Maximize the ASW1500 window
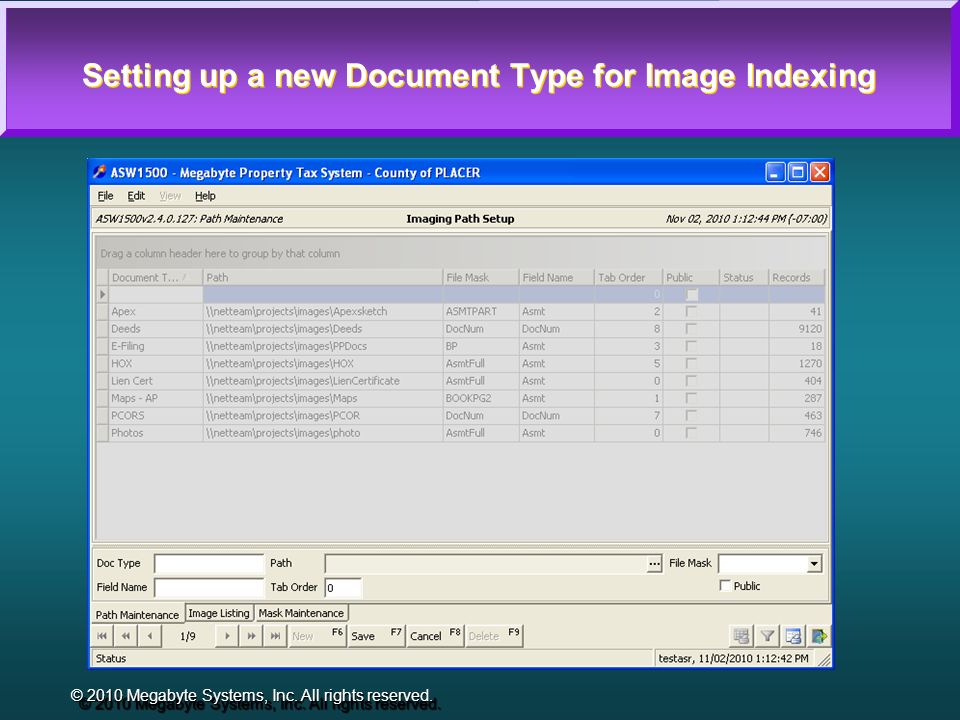This screenshot has width=960, height=720. pyautogui.click(x=797, y=172)
